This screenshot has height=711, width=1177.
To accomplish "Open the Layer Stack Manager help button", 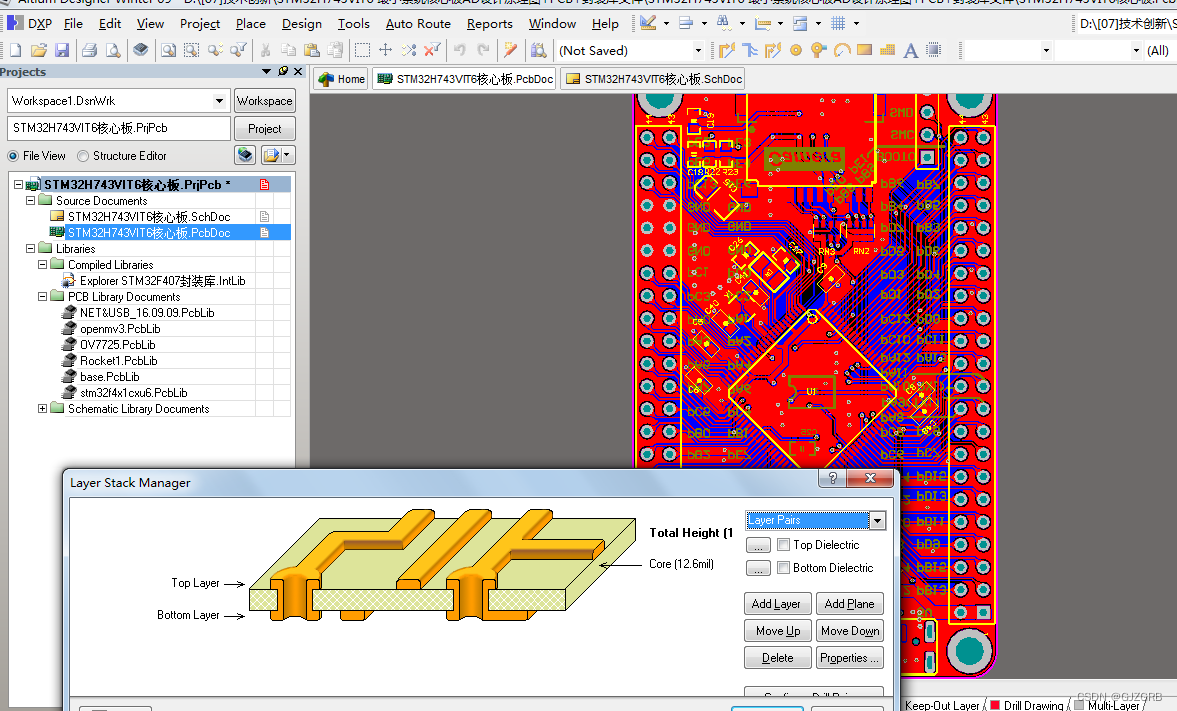I will click(832, 478).
